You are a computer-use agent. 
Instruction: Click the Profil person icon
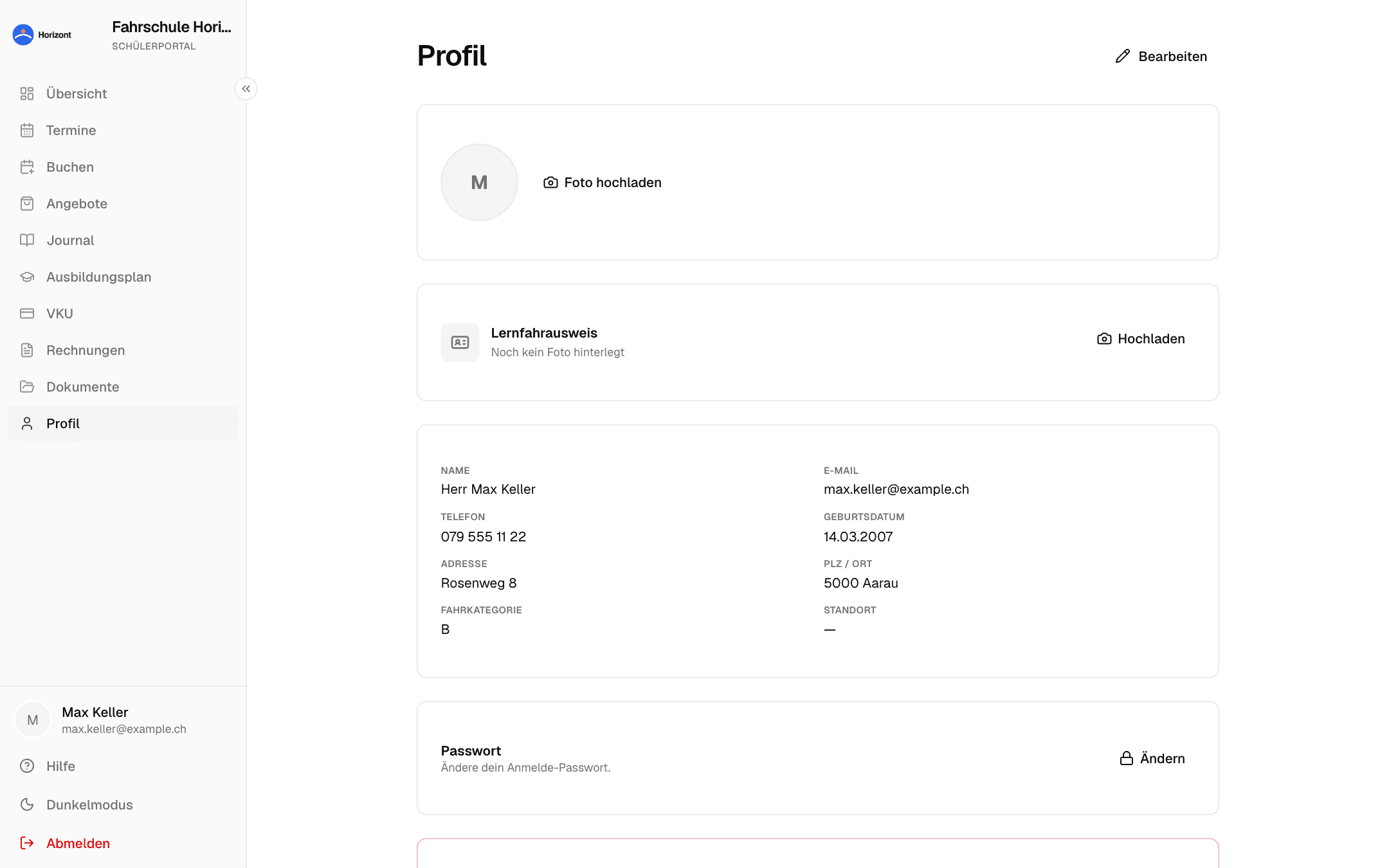(27, 424)
